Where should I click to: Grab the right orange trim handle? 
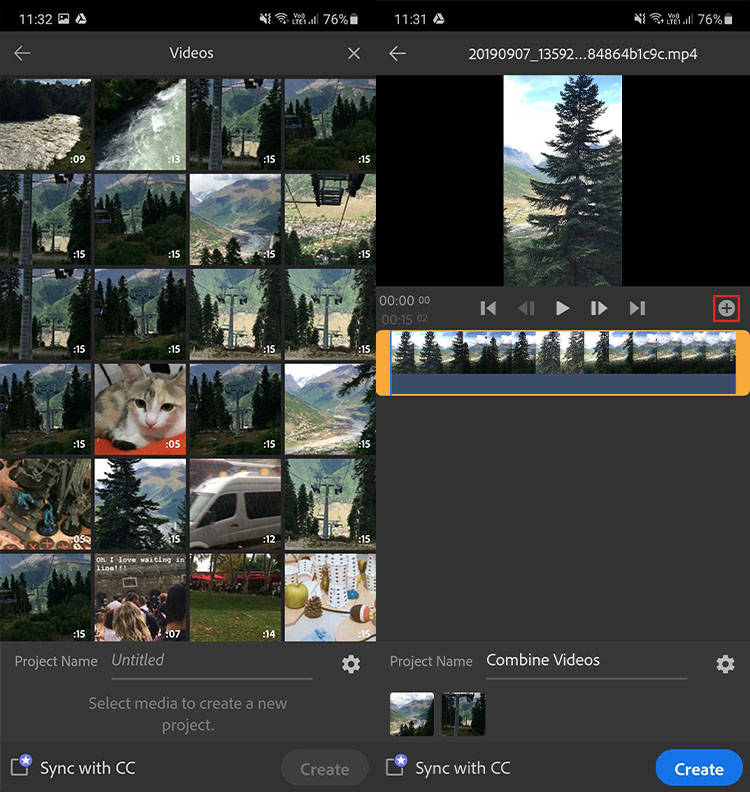coord(743,363)
